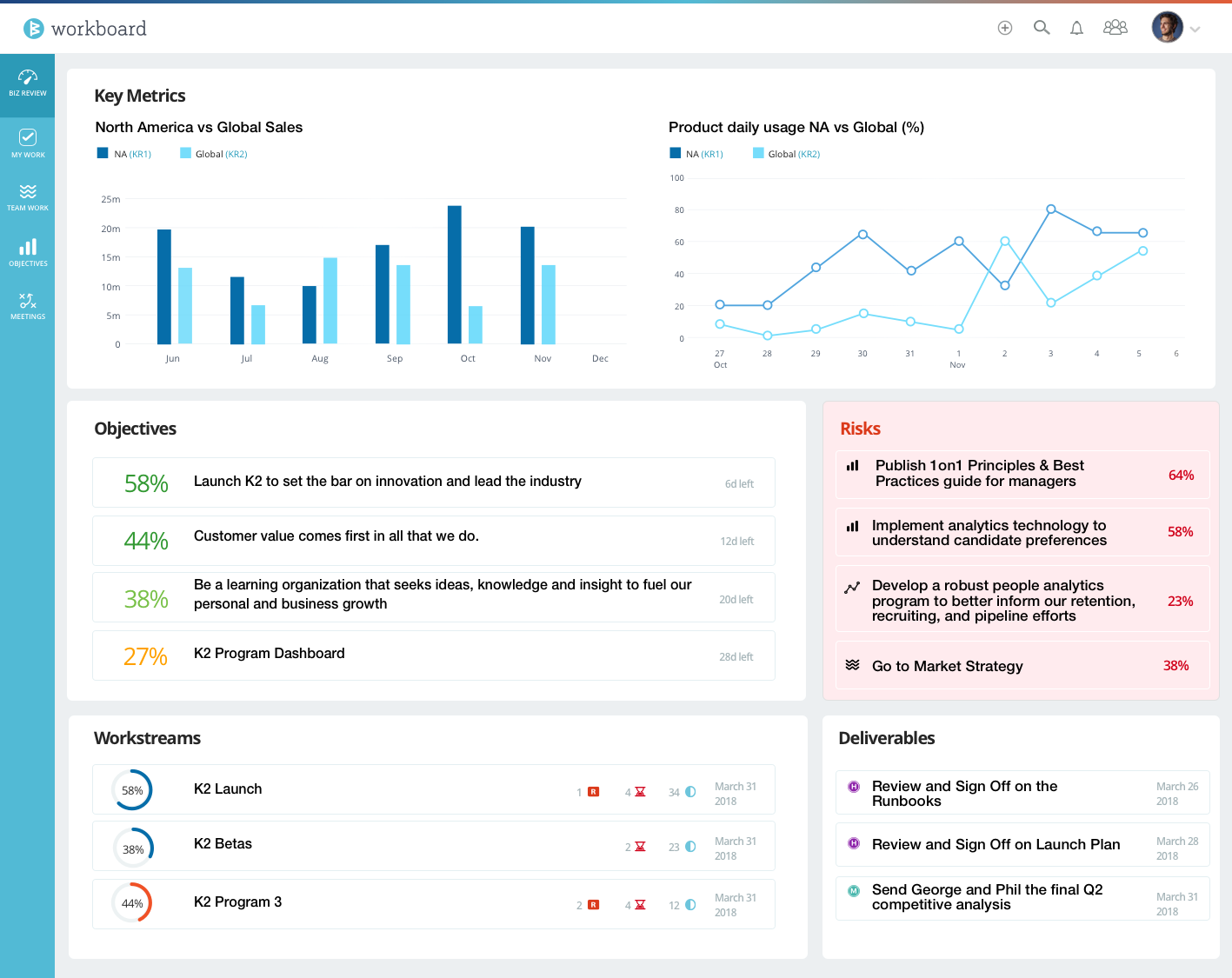Open the add new item plus icon
1232x978 pixels.
[x=1005, y=28]
